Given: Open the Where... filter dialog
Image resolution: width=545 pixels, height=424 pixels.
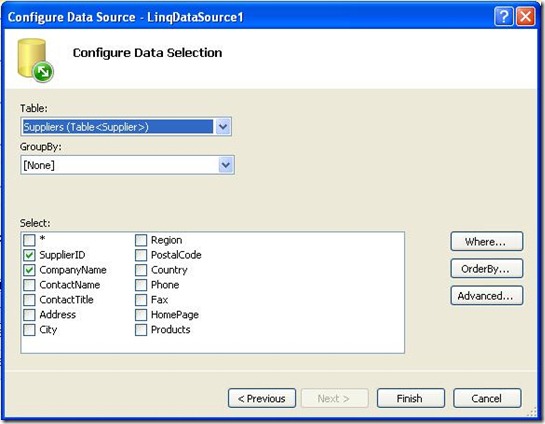Looking at the screenshot, I should [487, 242].
